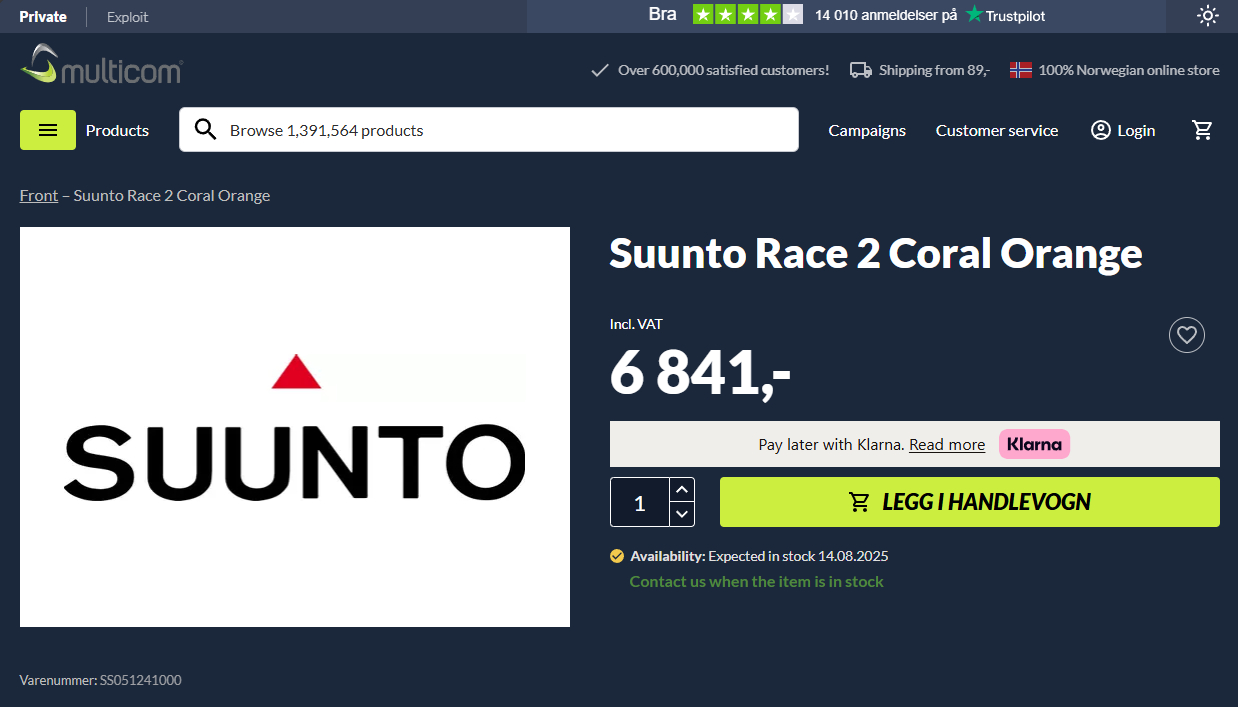
Task: Focus the Browse products search box
Action: click(489, 130)
